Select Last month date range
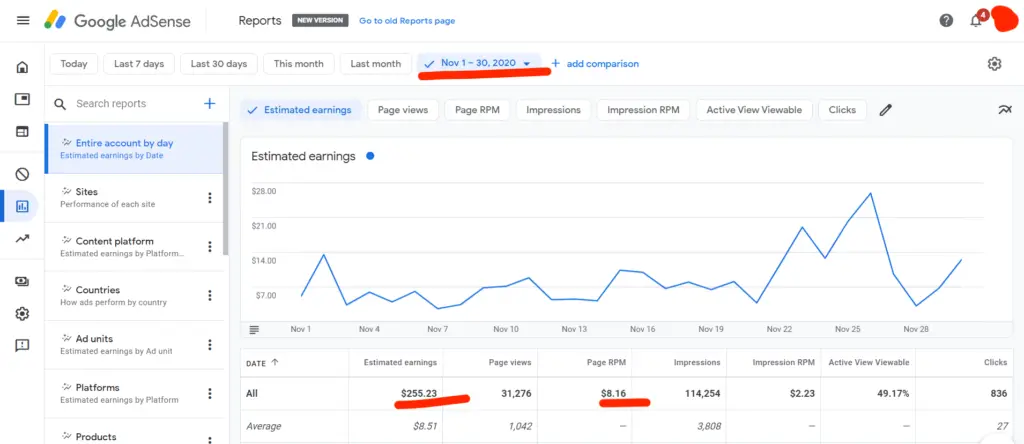1024x444 pixels. (376, 64)
